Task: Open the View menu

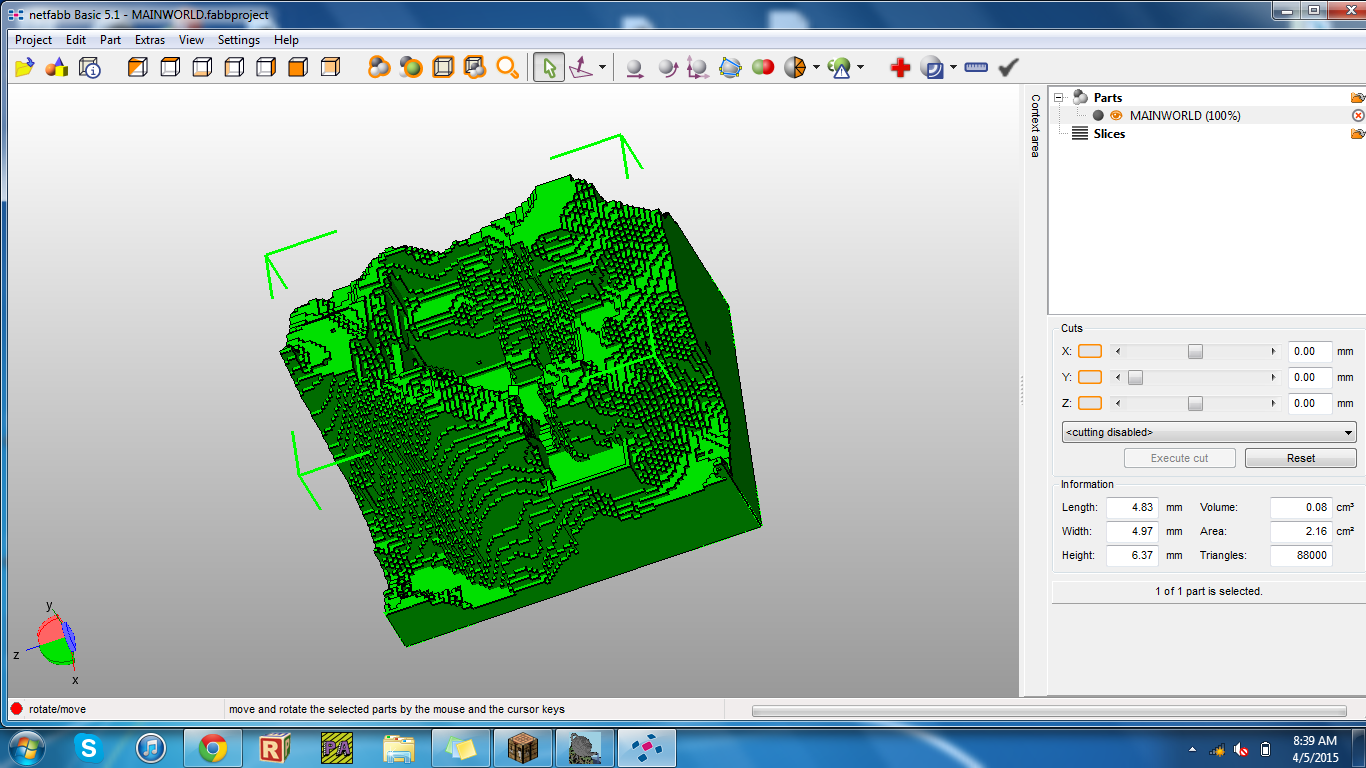Action: pos(191,40)
